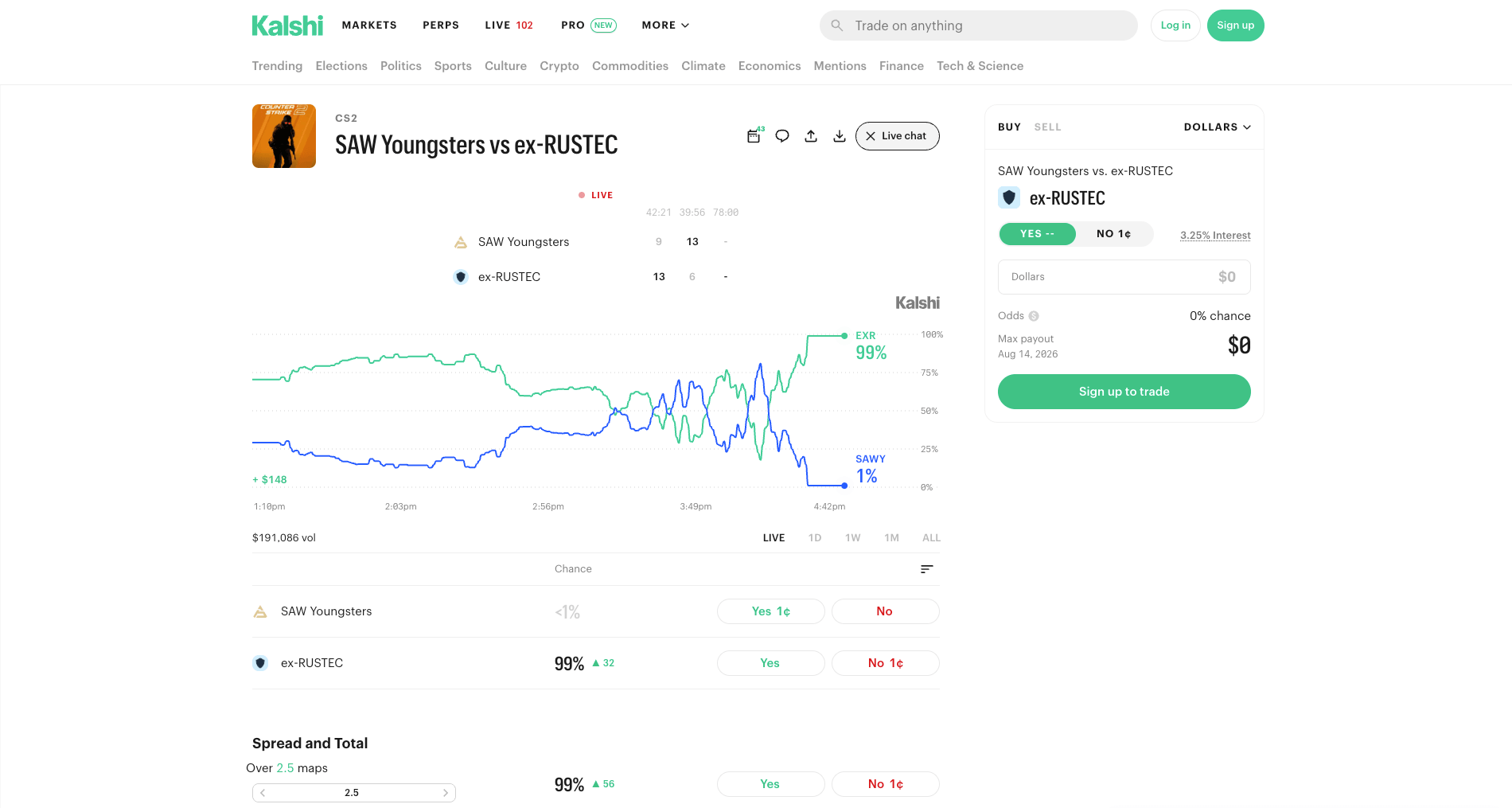Click Sign up to trade button
Screen dimensions: 1512x808
tap(1124, 392)
